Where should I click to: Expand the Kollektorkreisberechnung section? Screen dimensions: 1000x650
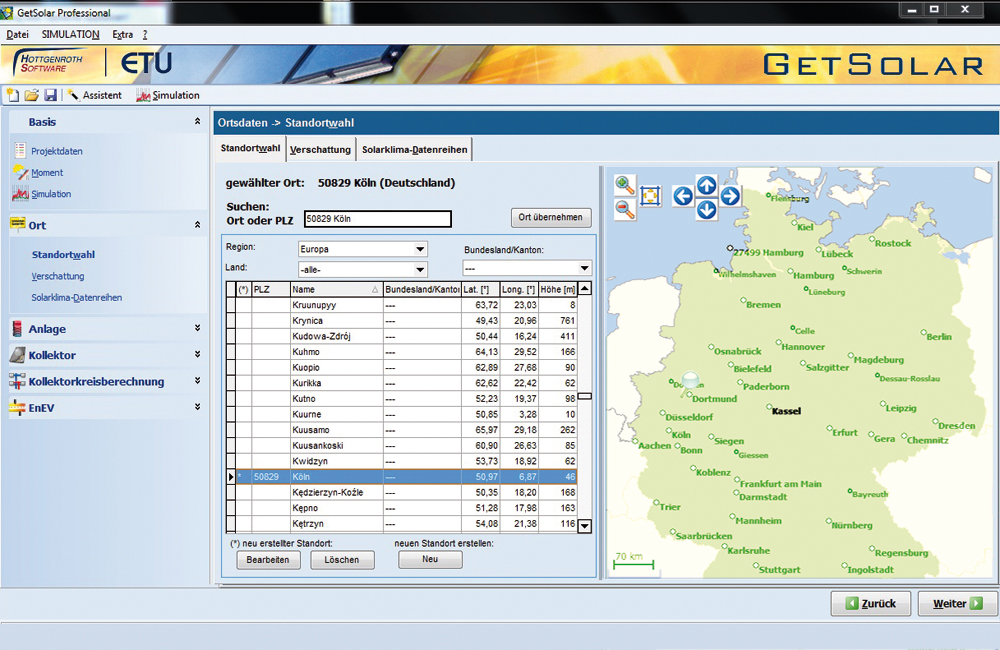pos(197,380)
